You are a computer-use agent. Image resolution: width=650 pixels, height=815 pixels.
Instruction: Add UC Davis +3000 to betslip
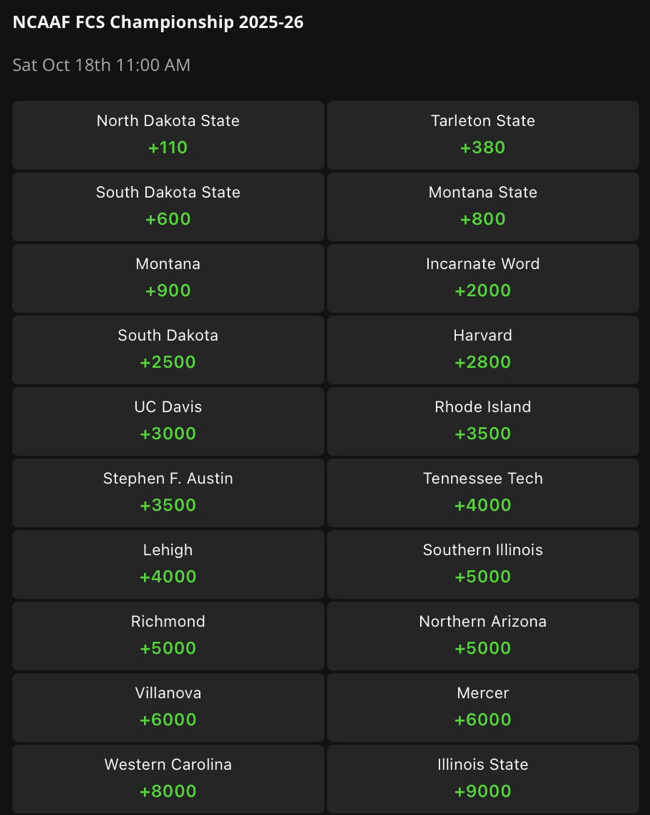point(168,421)
